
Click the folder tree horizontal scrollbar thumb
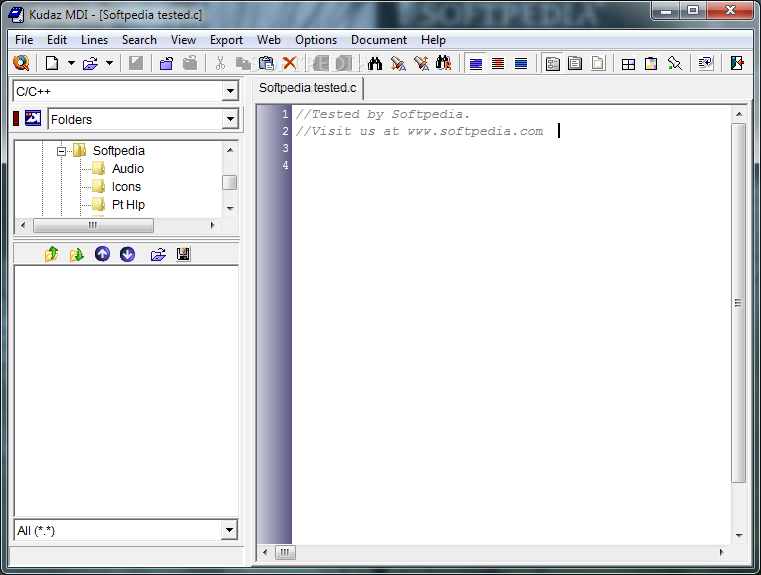[93, 225]
